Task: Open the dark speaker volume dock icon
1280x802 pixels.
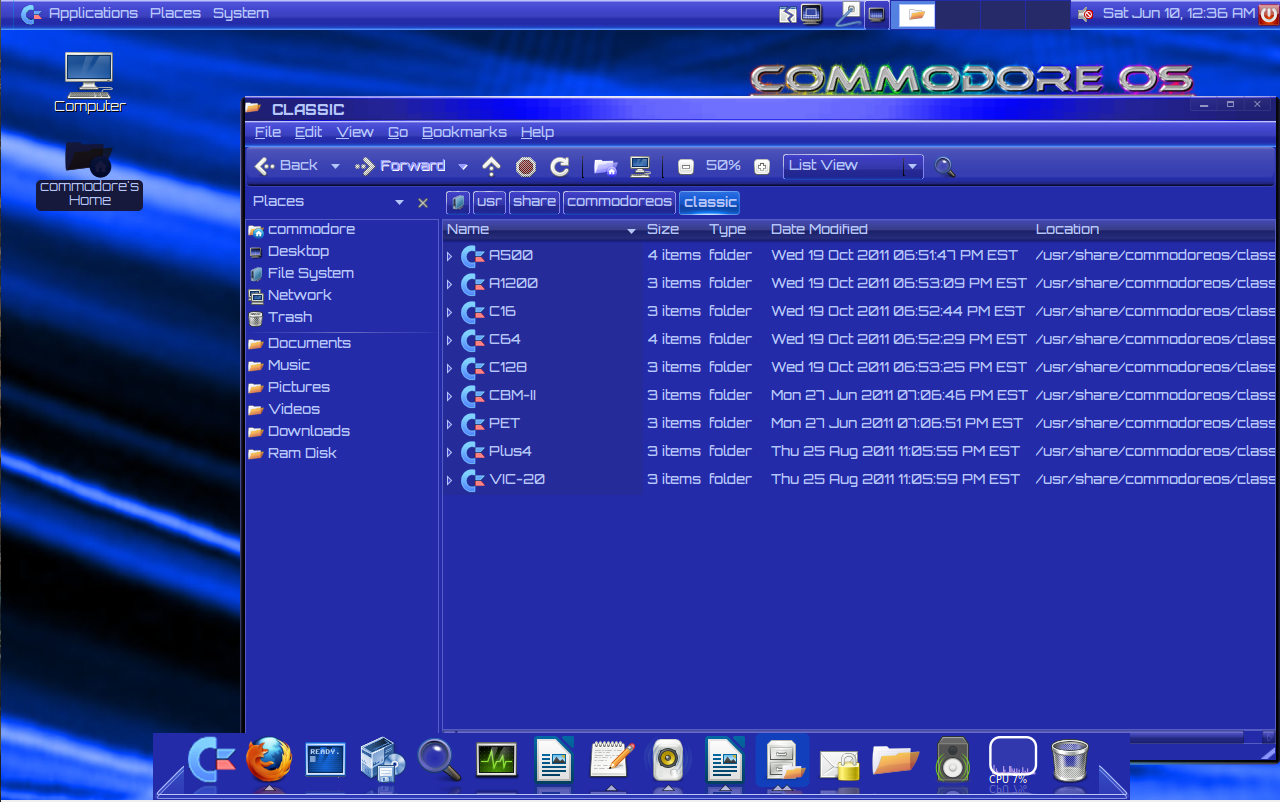Action: point(952,760)
